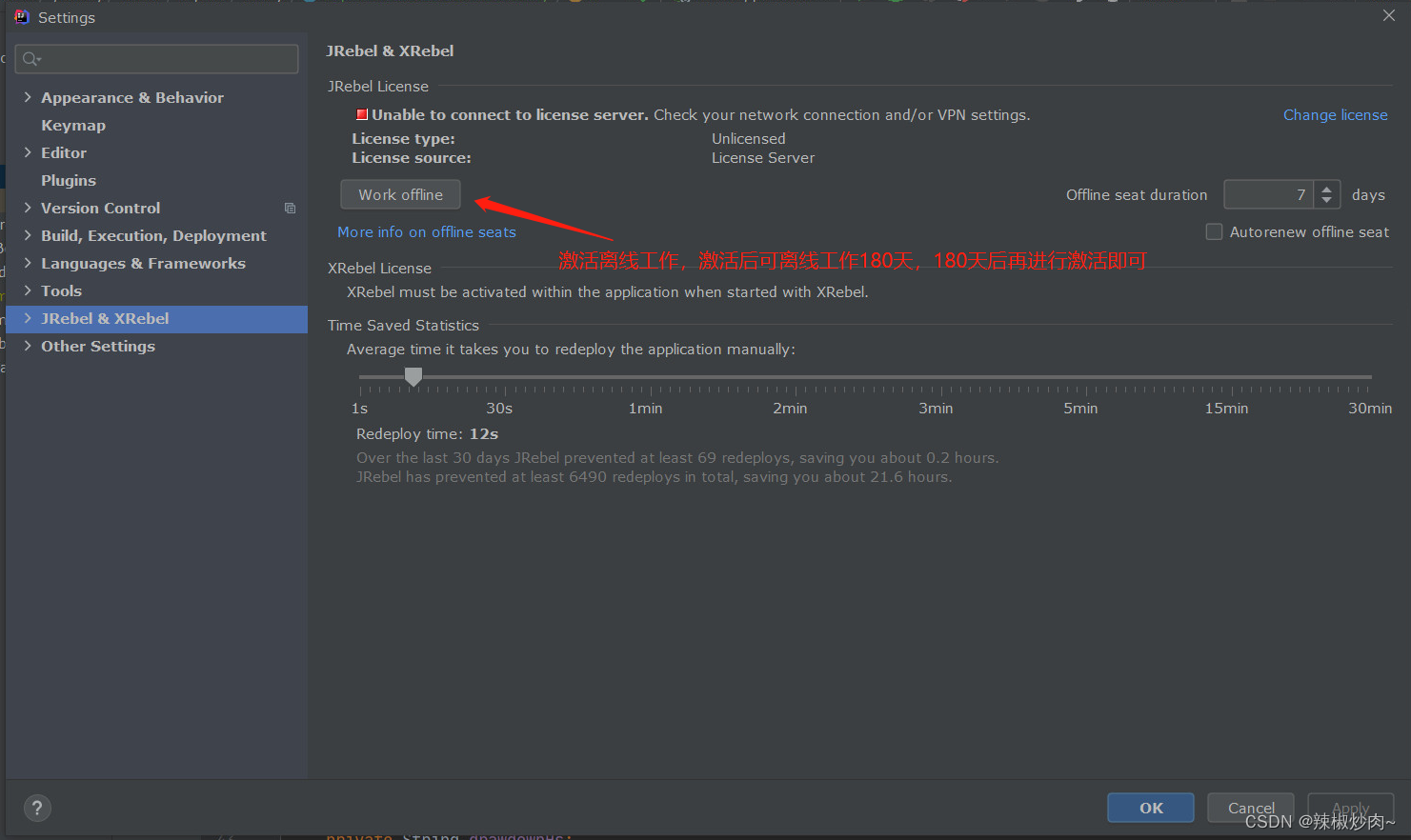
Task: Open the Plugins settings page
Action: 69,180
